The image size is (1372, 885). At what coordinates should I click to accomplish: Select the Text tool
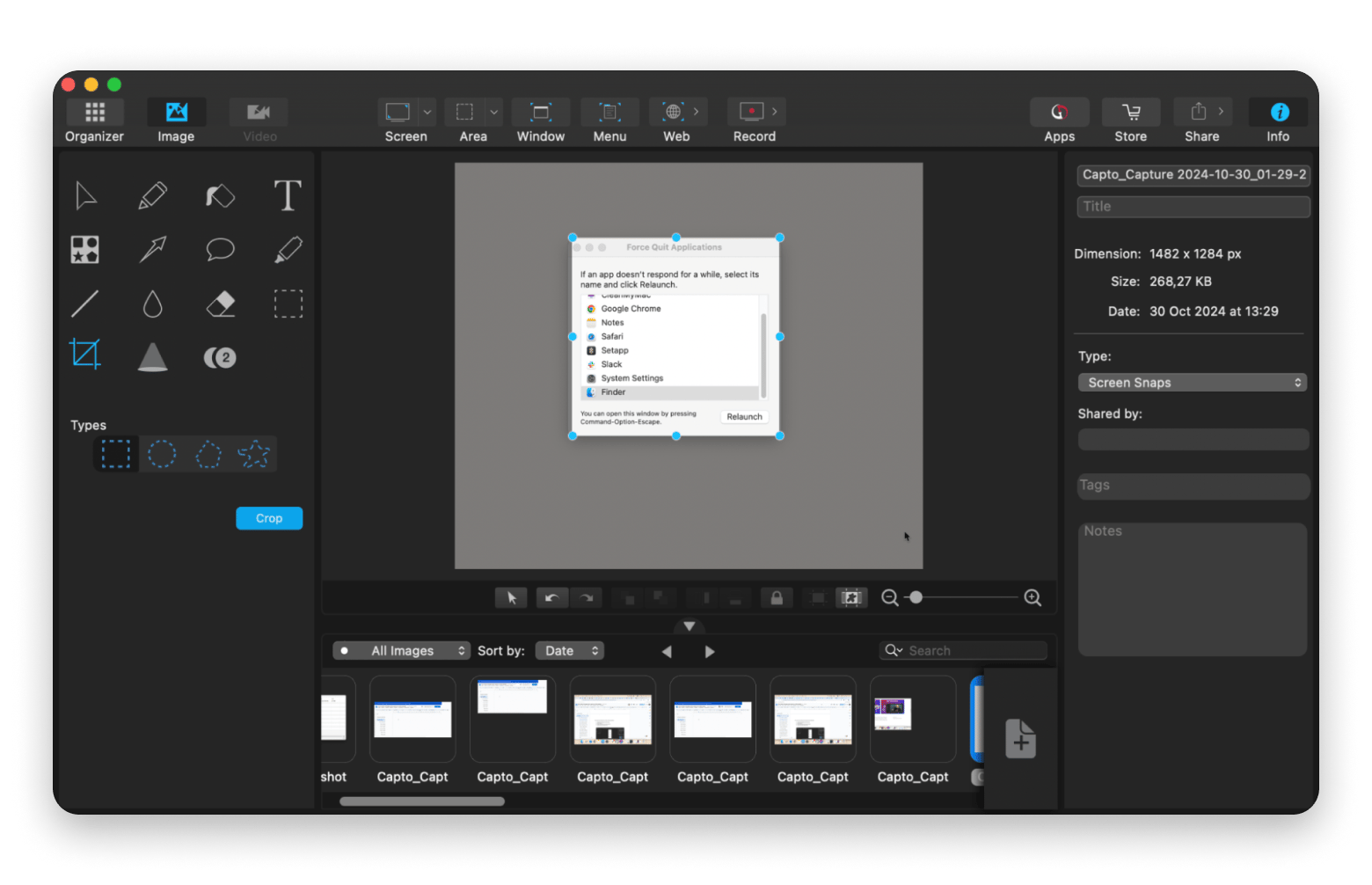[x=288, y=195]
